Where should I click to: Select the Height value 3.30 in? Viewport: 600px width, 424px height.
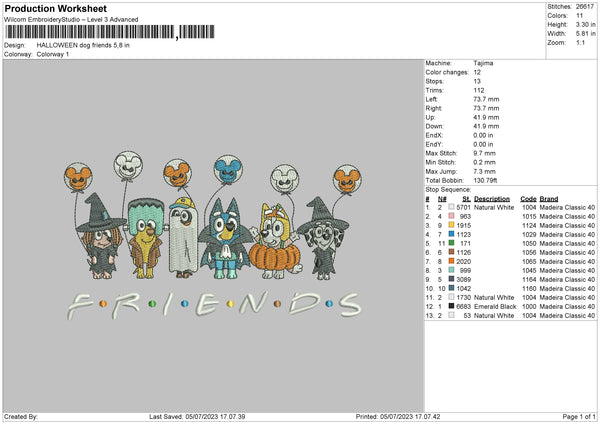[585, 24]
